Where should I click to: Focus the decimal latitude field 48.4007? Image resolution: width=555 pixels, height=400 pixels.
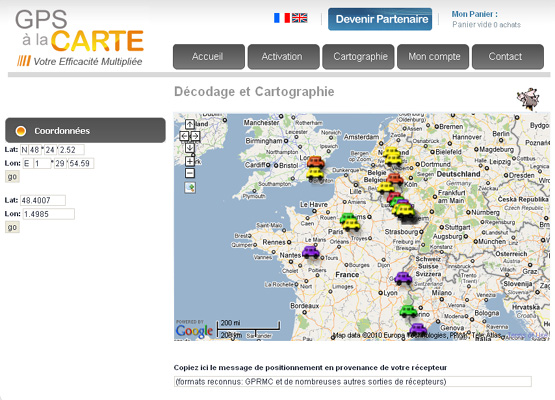click(43, 200)
